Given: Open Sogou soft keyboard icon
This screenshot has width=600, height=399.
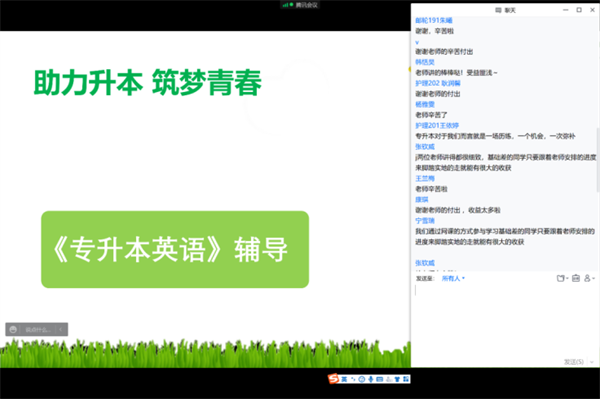Looking at the screenshot, I should click(380, 379).
